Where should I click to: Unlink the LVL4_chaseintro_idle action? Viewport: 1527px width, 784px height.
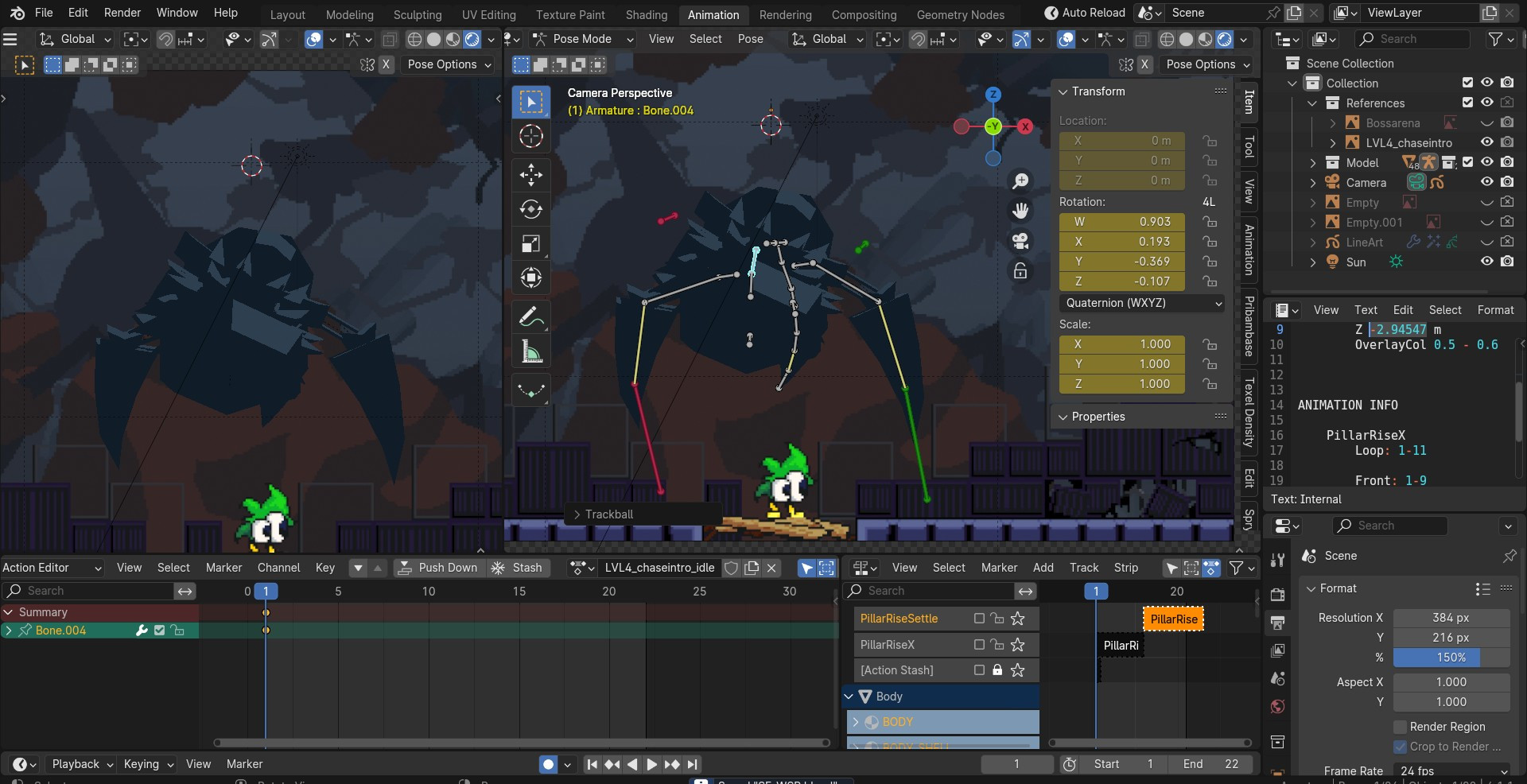tap(771, 568)
